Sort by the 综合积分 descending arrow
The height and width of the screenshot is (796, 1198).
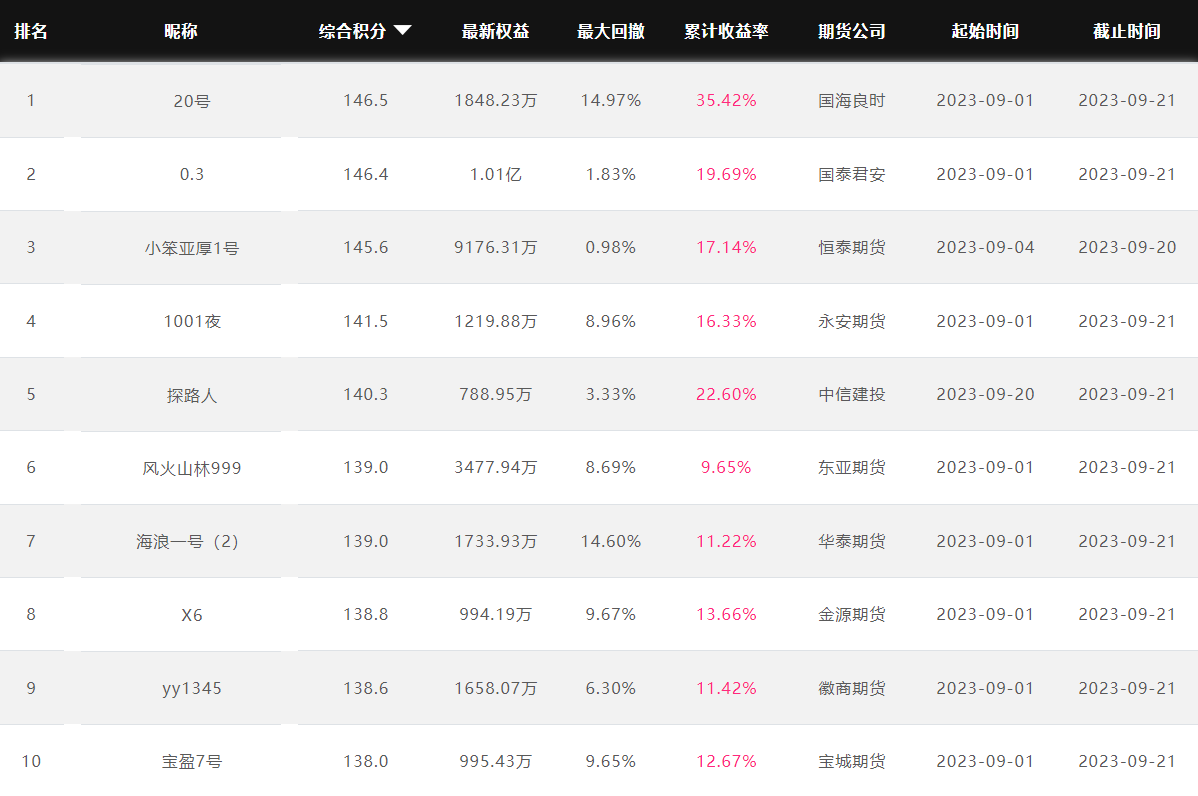pyautogui.click(x=403, y=31)
